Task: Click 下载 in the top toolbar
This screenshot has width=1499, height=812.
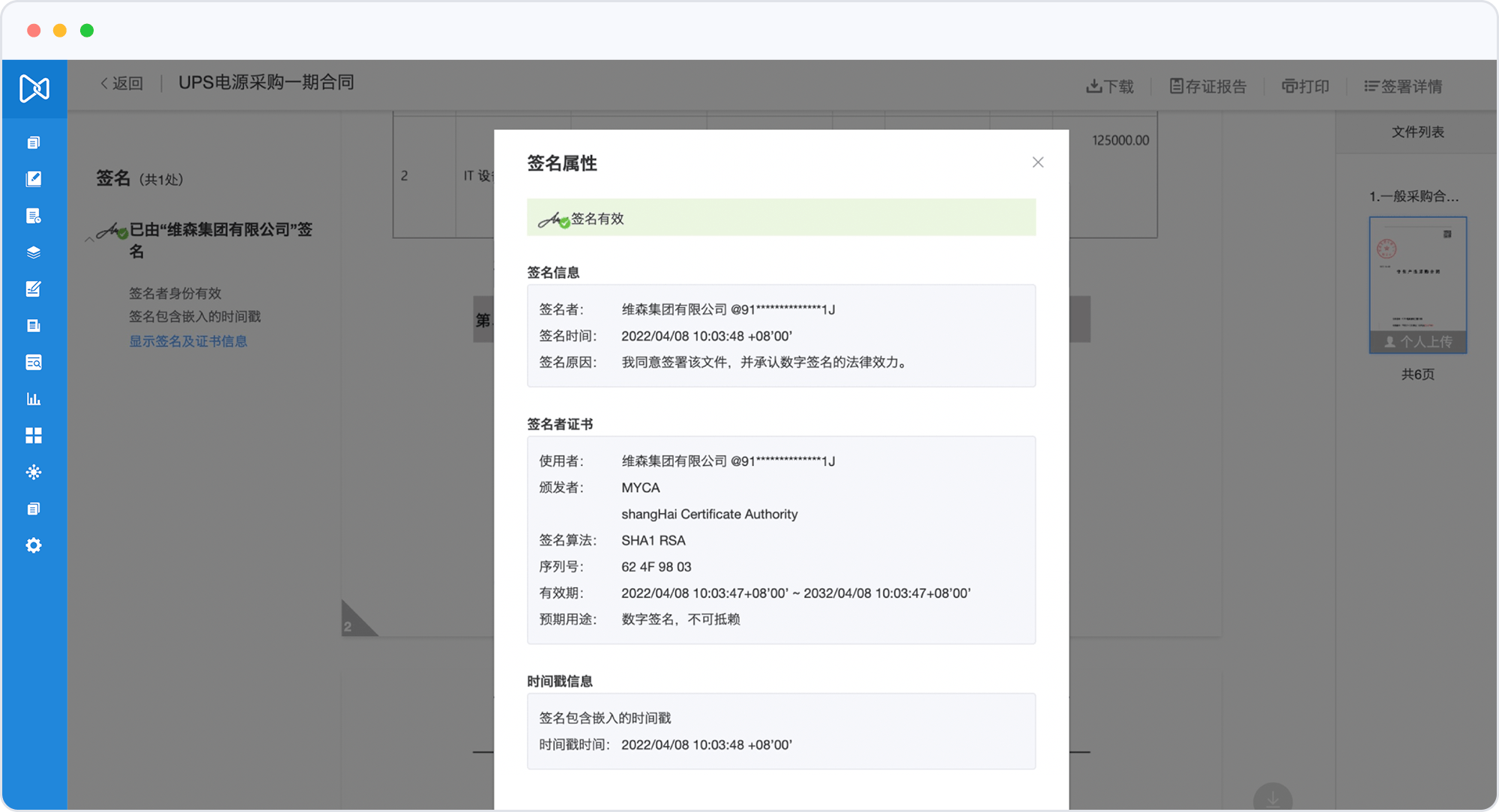Action: tap(1110, 87)
